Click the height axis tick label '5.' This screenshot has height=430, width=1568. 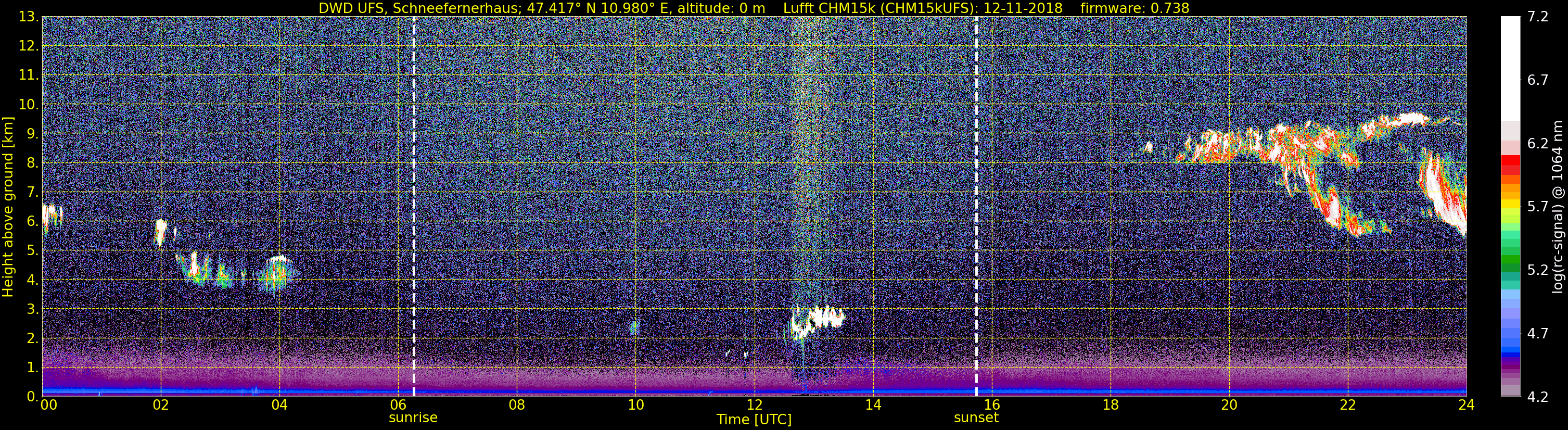(32, 250)
